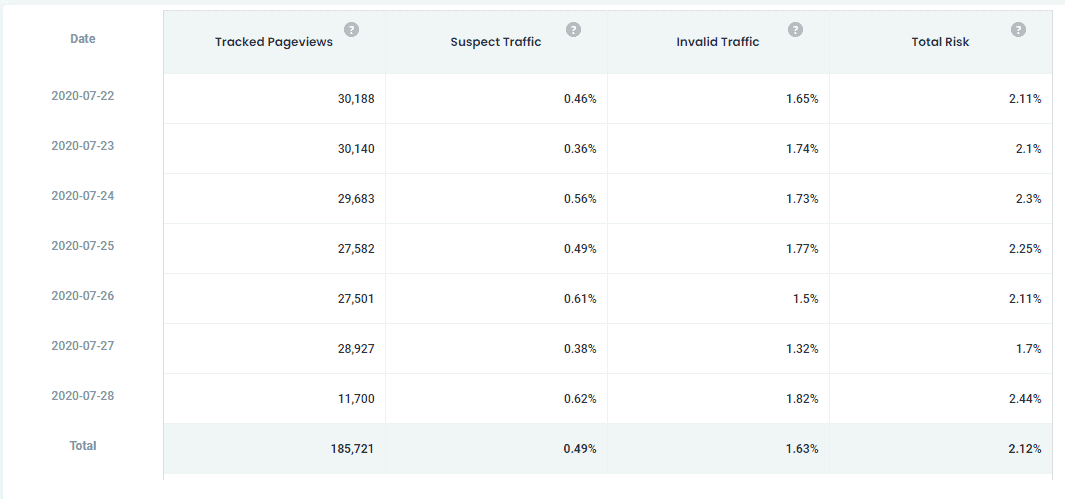Select the Tracked Pageviews column header text
This screenshot has width=1065, height=499.
click(x=274, y=42)
